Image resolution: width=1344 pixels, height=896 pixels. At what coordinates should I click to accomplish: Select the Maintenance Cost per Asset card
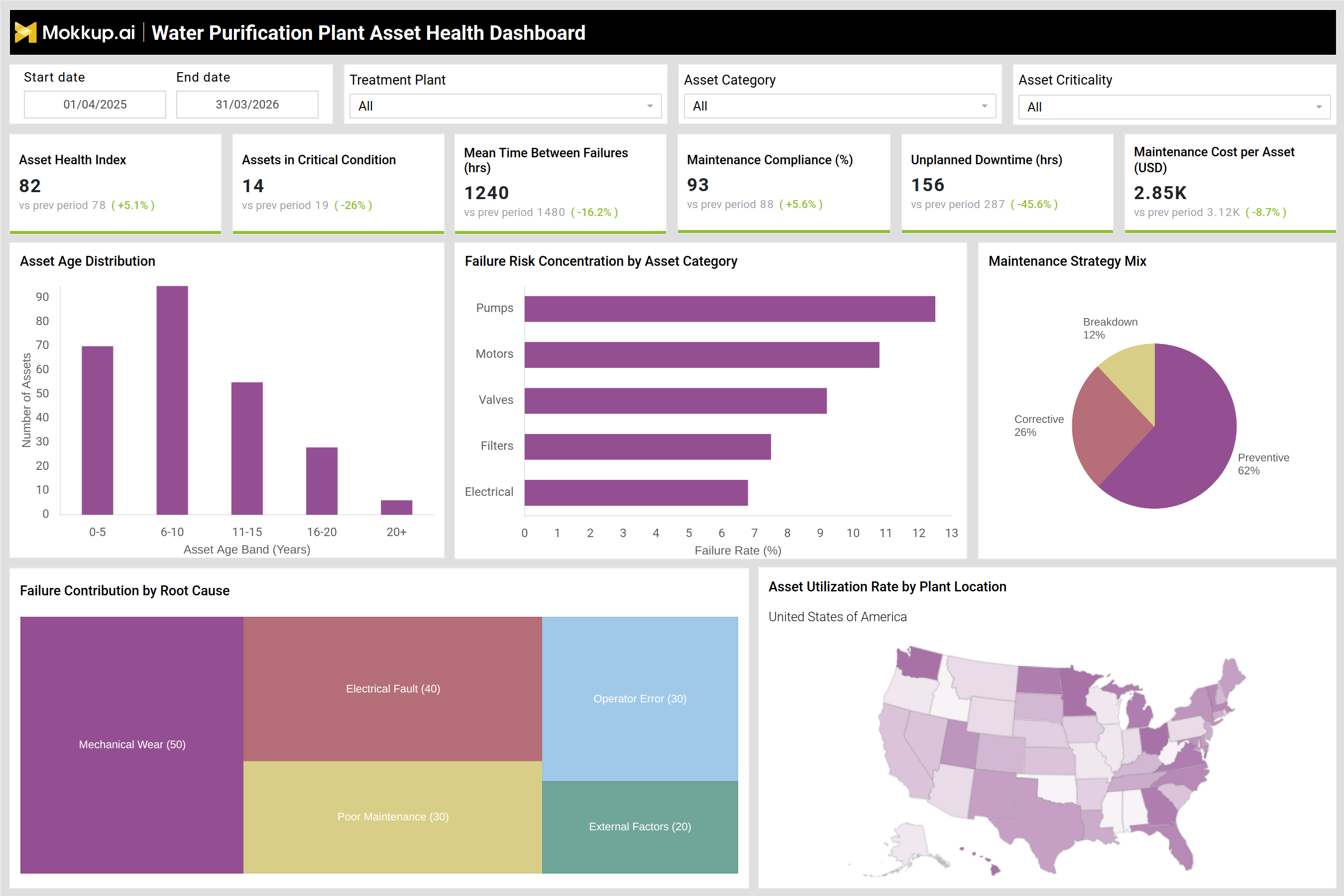click(x=1230, y=184)
